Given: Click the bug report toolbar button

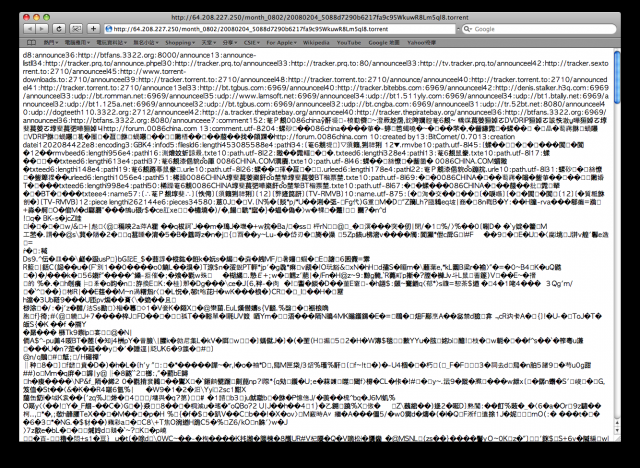Looking at the screenshot, I should [x=76, y=29].
